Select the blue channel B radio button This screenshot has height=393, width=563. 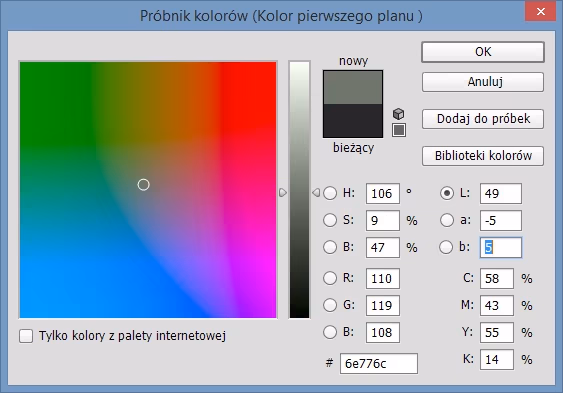330,332
